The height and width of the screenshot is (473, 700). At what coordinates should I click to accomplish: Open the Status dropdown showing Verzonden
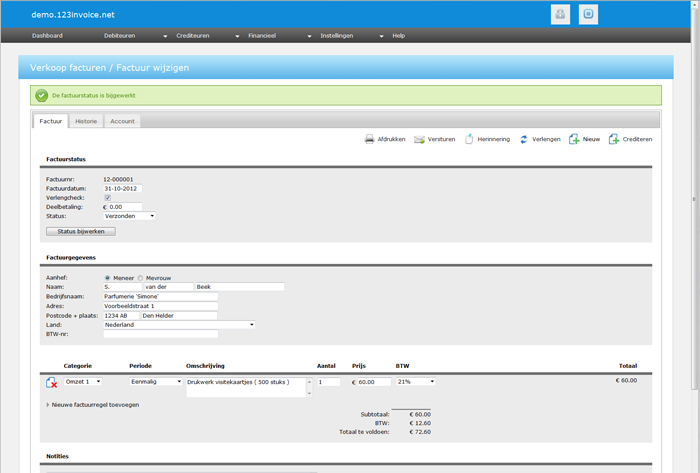(129, 215)
